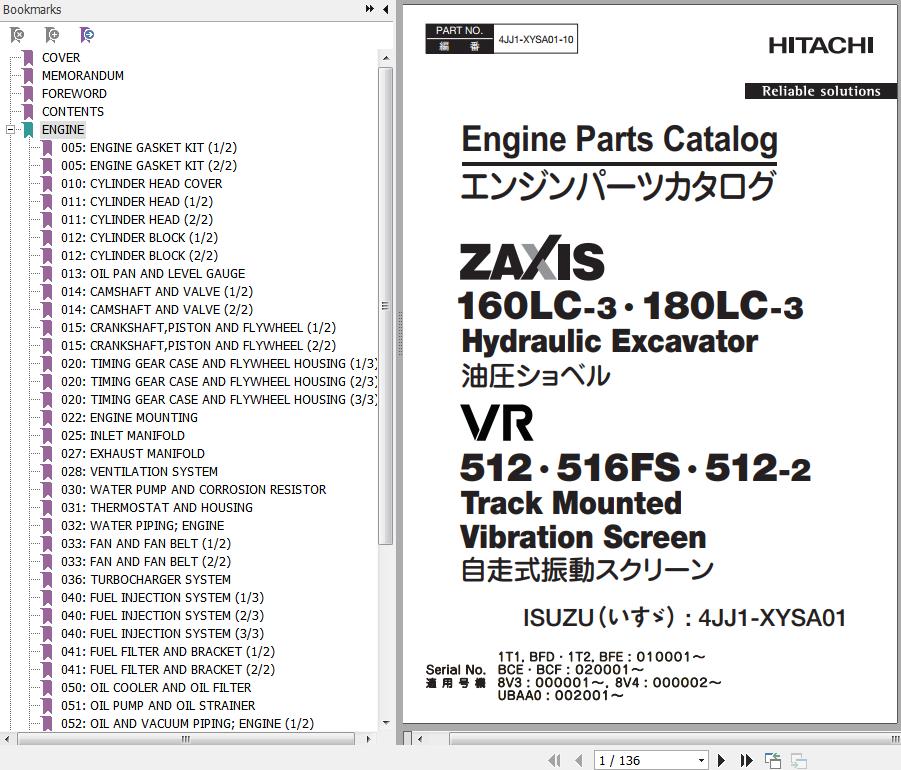901x770 pixels.
Task: Select the ENGINE bookmark
Action: click(x=63, y=129)
